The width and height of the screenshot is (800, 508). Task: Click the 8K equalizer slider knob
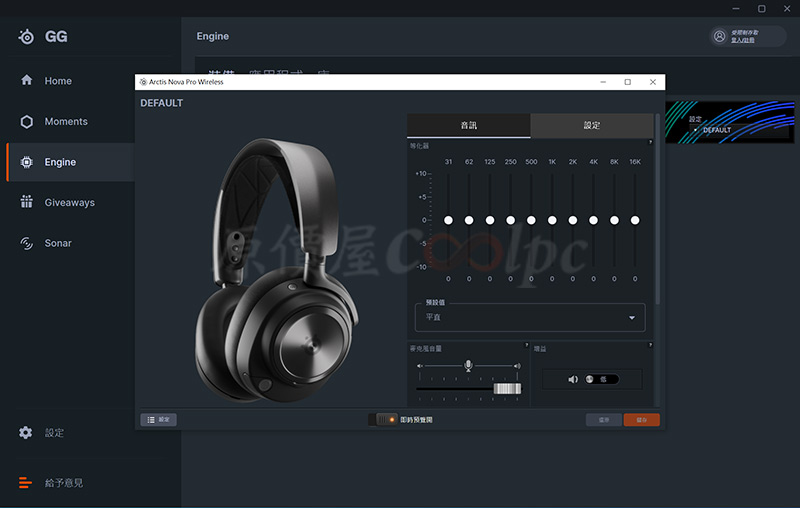click(x=614, y=220)
